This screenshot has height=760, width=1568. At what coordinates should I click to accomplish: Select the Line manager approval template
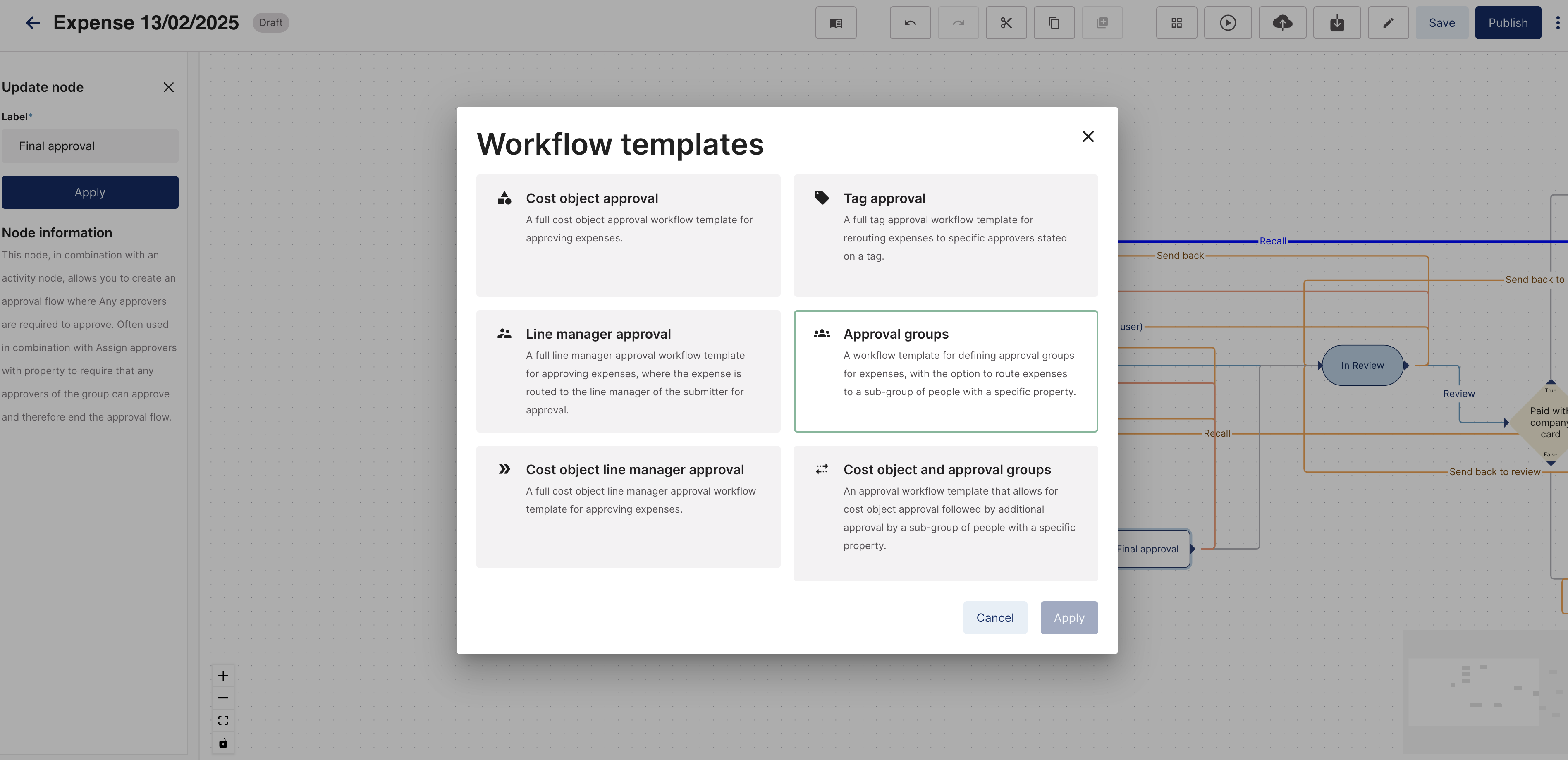click(x=628, y=371)
